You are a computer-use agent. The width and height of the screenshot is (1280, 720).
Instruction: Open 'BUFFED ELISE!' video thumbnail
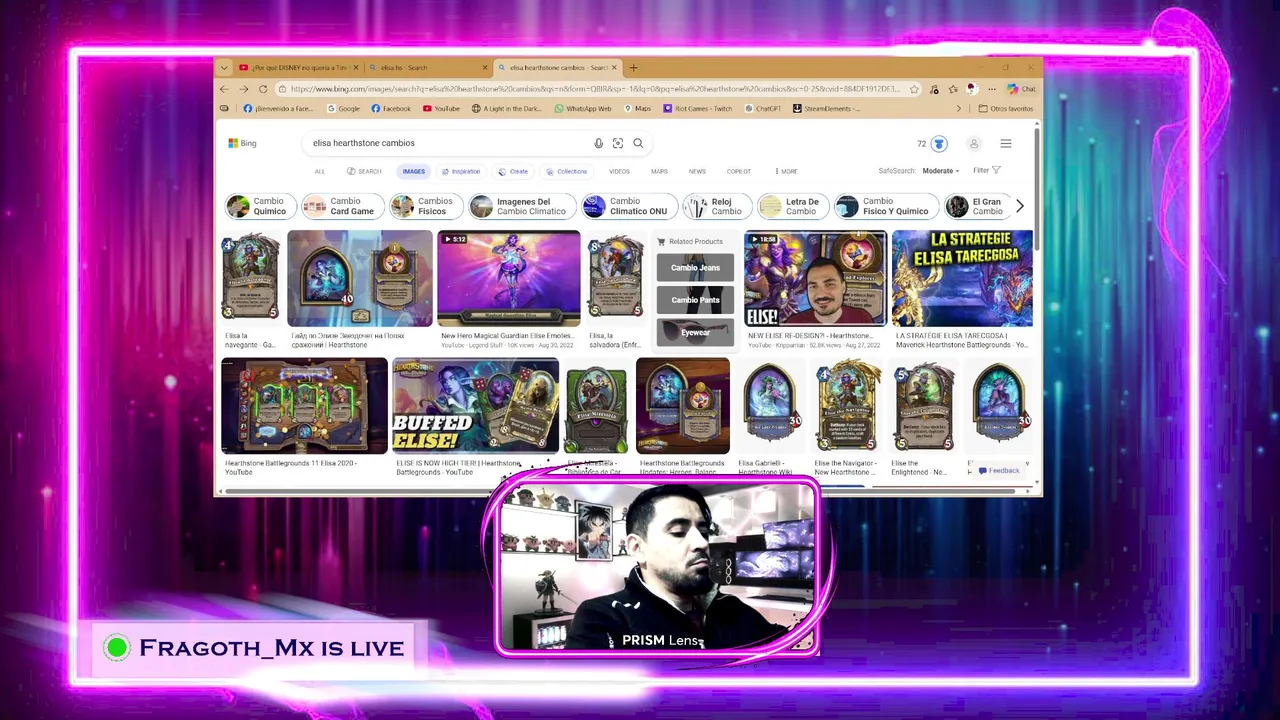click(x=475, y=406)
